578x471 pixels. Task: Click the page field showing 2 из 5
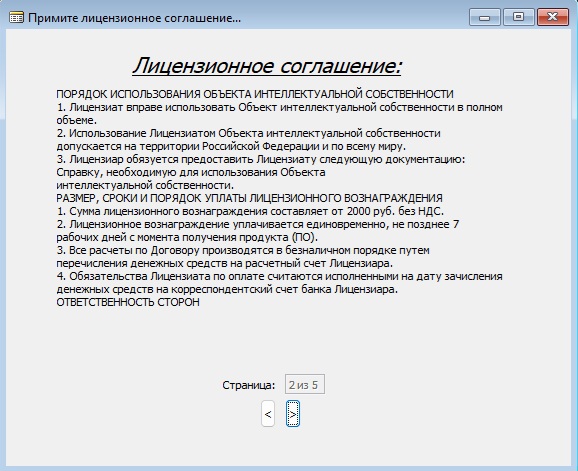pyautogui.click(x=305, y=385)
